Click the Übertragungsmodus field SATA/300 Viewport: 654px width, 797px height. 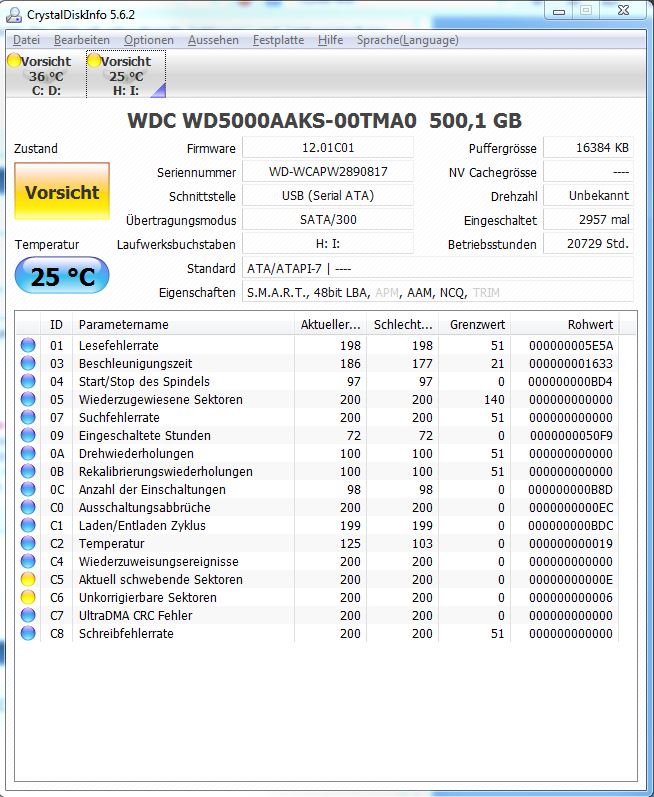328,220
